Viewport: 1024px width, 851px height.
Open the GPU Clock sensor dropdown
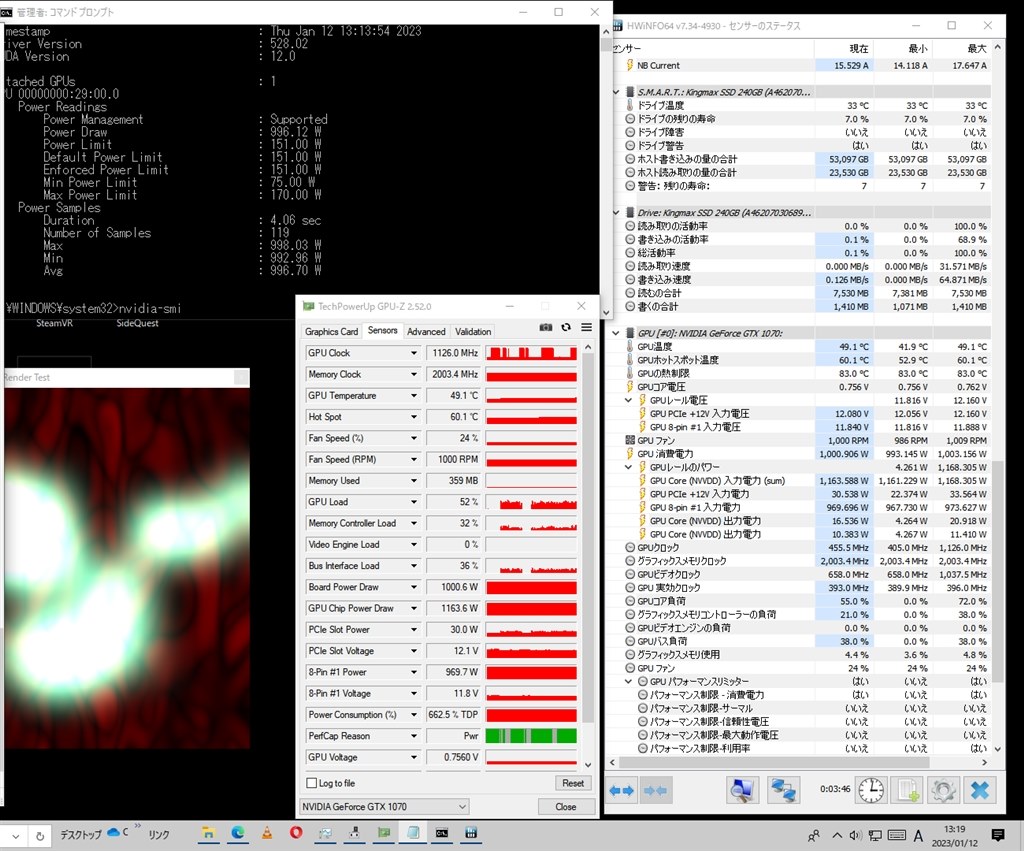click(414, 353)
